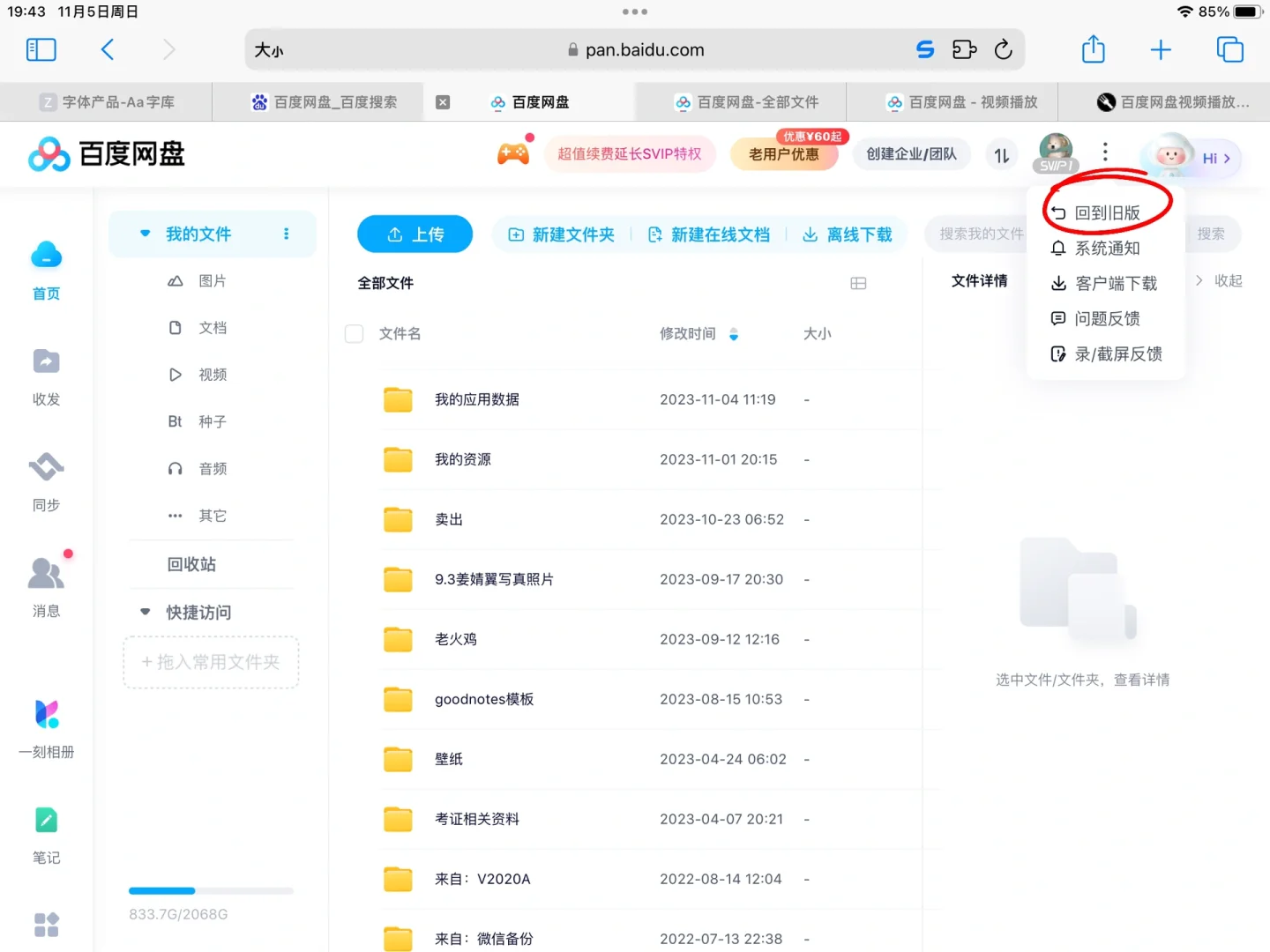Click the game controller icon in top bar
This screenshot has height=952, width=1270.
click(514, 152)
